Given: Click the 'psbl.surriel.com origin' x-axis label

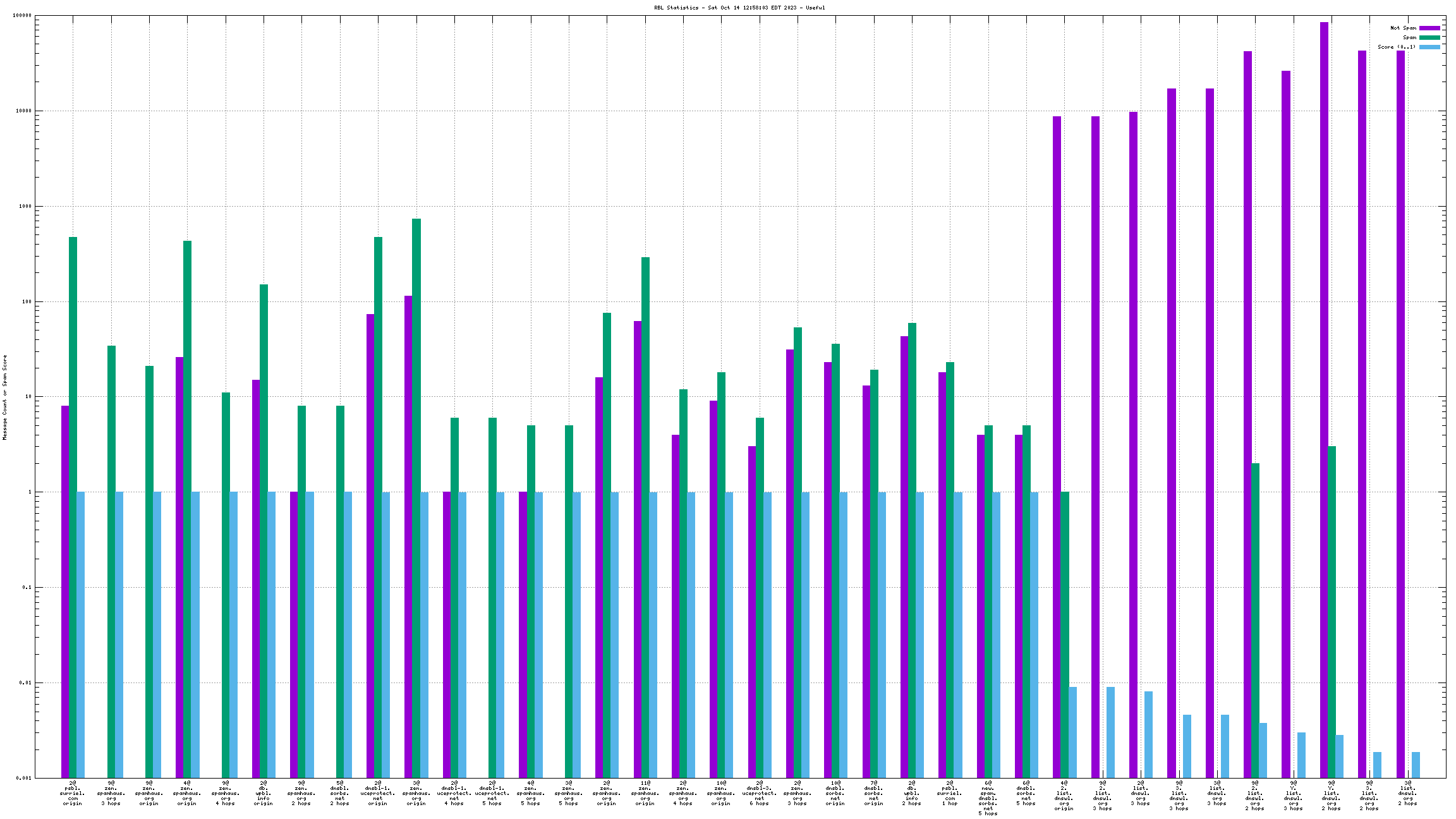Looking at the screenshot, I should [73, 793].
